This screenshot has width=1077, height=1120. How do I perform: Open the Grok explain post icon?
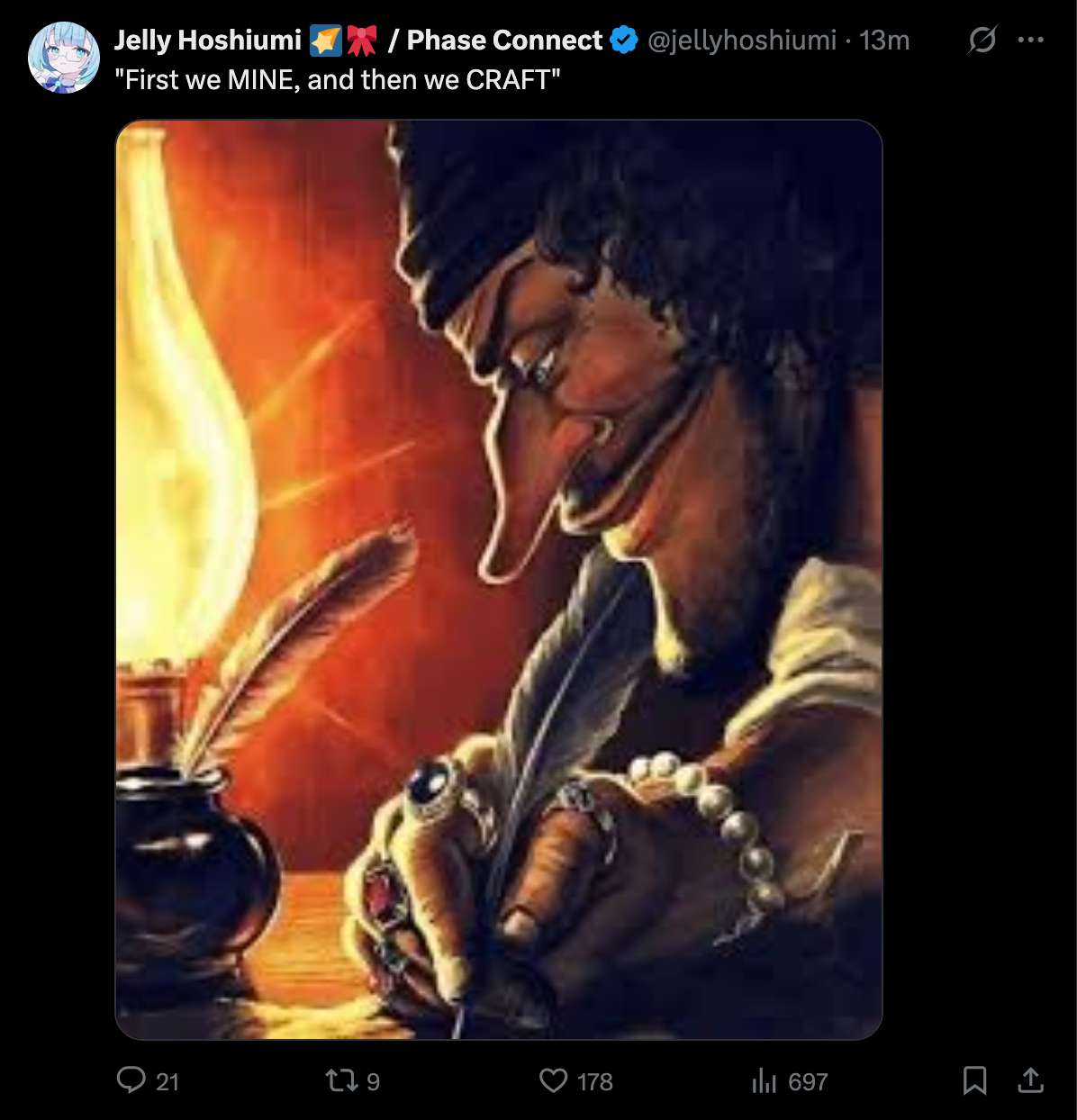tap(982, 41)
